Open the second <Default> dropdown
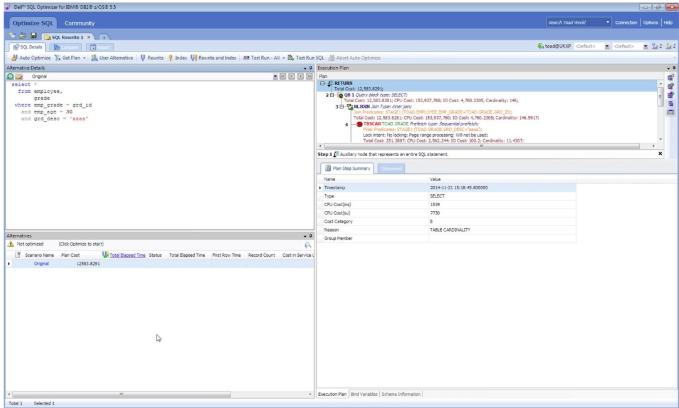The height and width of the screenshot is (408, 679). pyautogui.click(x=645, y=46)
